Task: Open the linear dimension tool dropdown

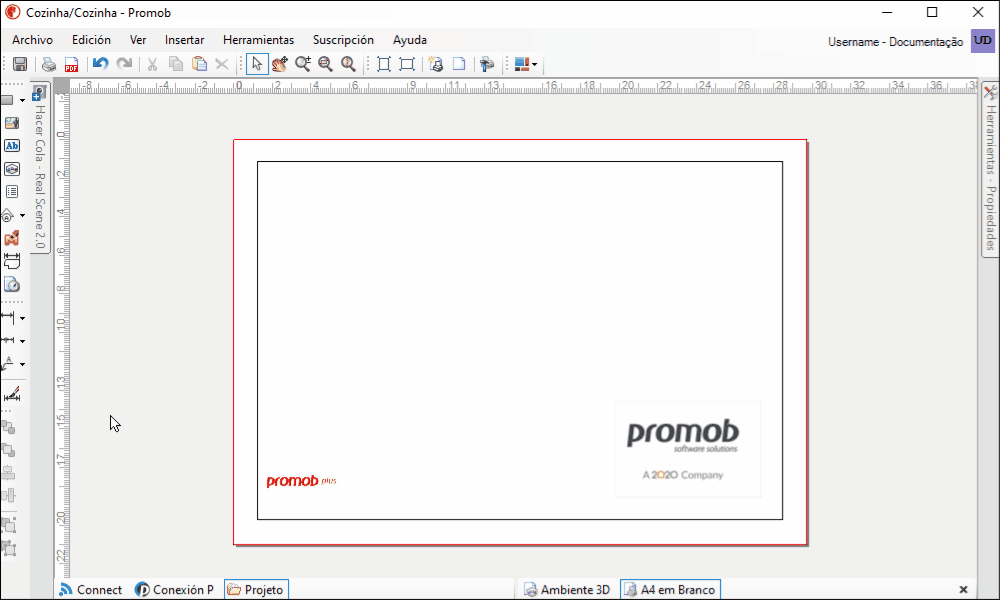Action: (22, 318)
